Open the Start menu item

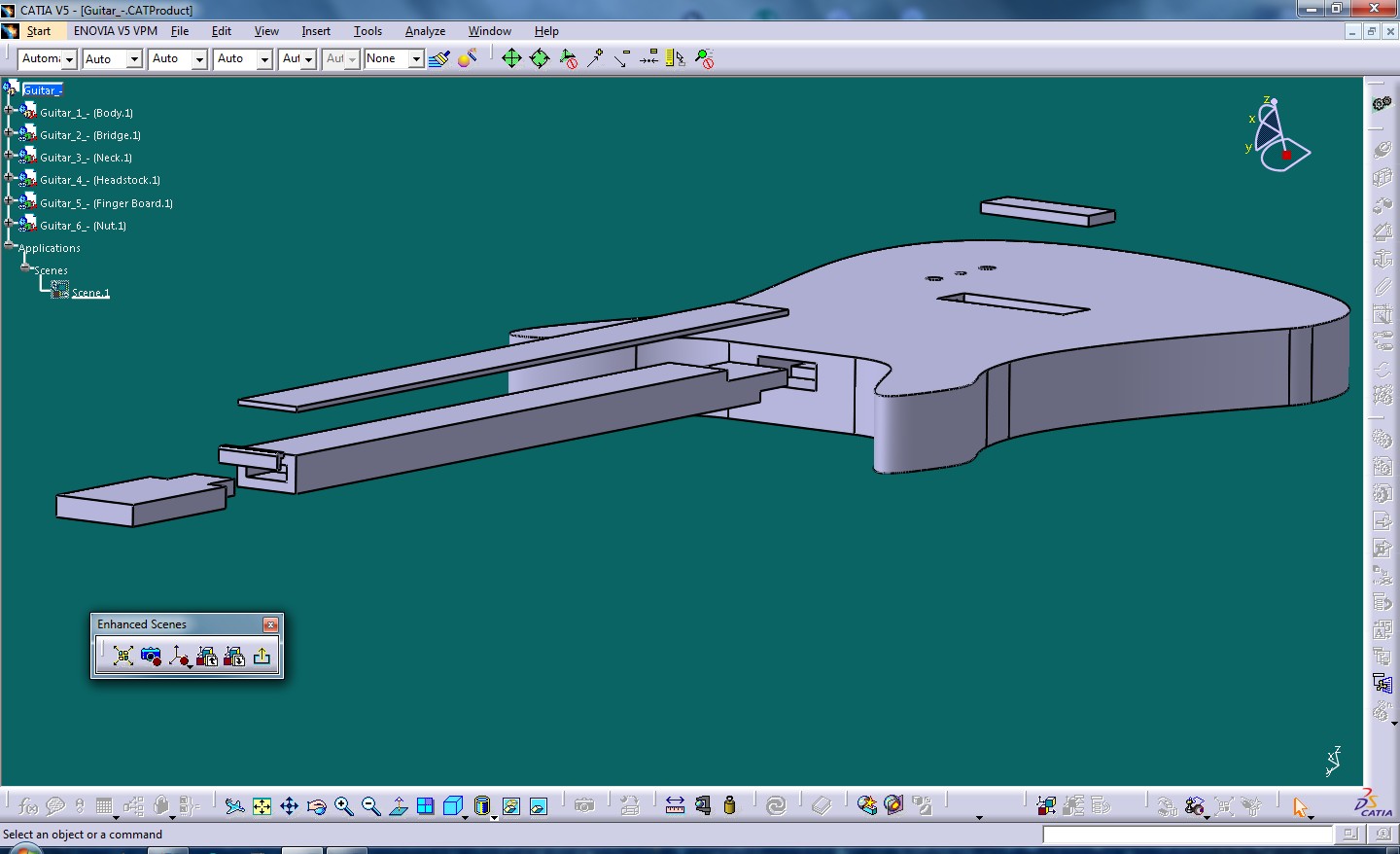[39, 31]
